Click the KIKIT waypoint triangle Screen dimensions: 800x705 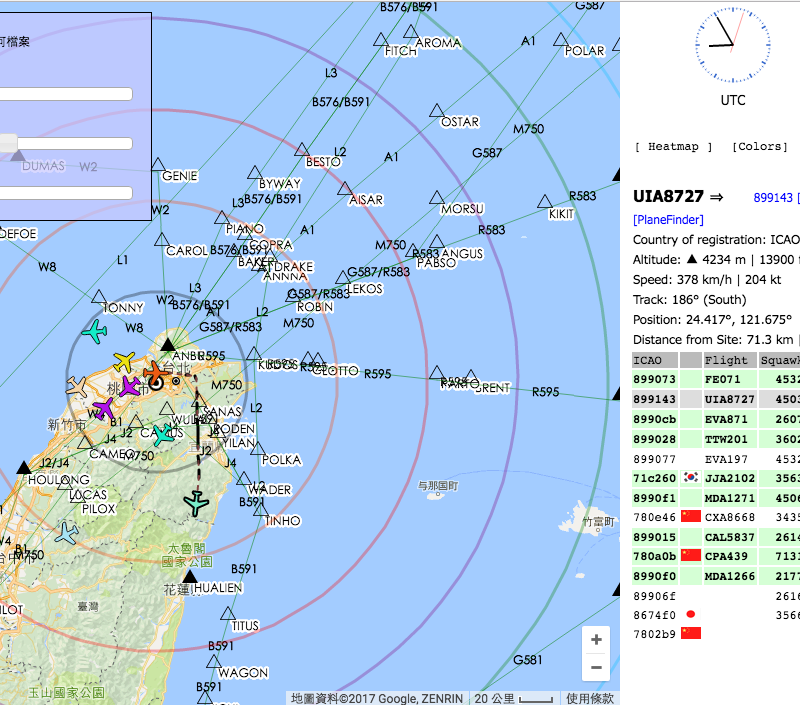pos(545,202)
